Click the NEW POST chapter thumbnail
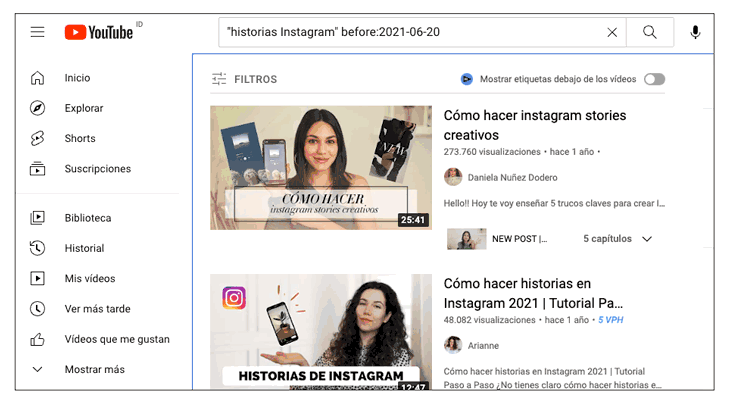 pos(466,239)
